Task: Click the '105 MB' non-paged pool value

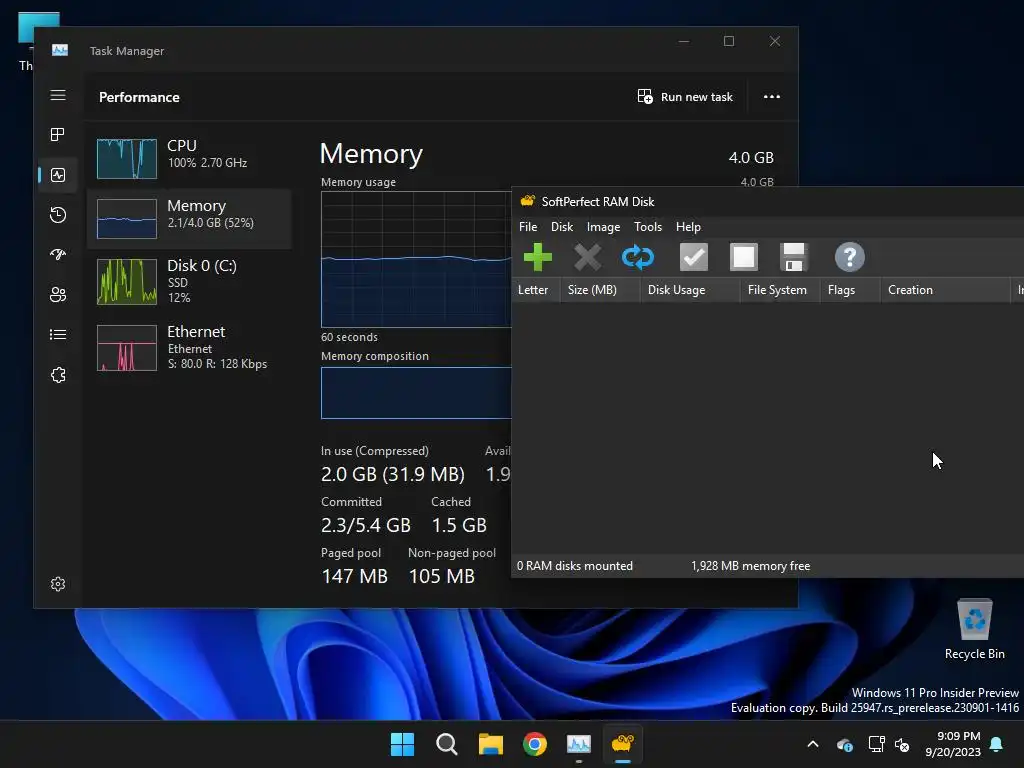Action: point(441,576)
